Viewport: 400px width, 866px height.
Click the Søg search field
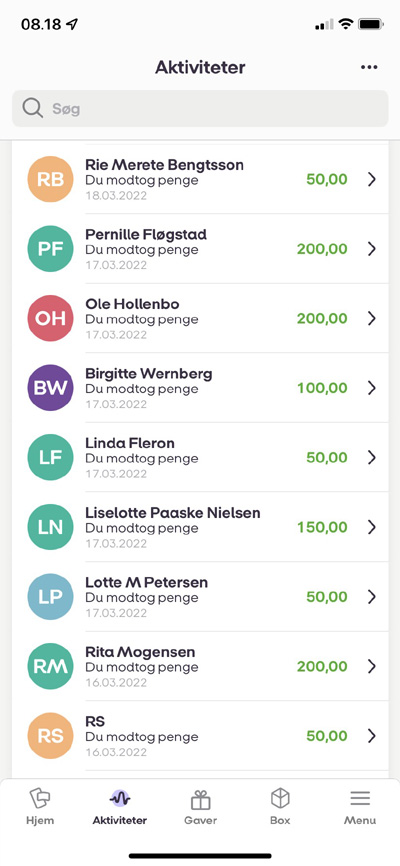coord(200,108)
